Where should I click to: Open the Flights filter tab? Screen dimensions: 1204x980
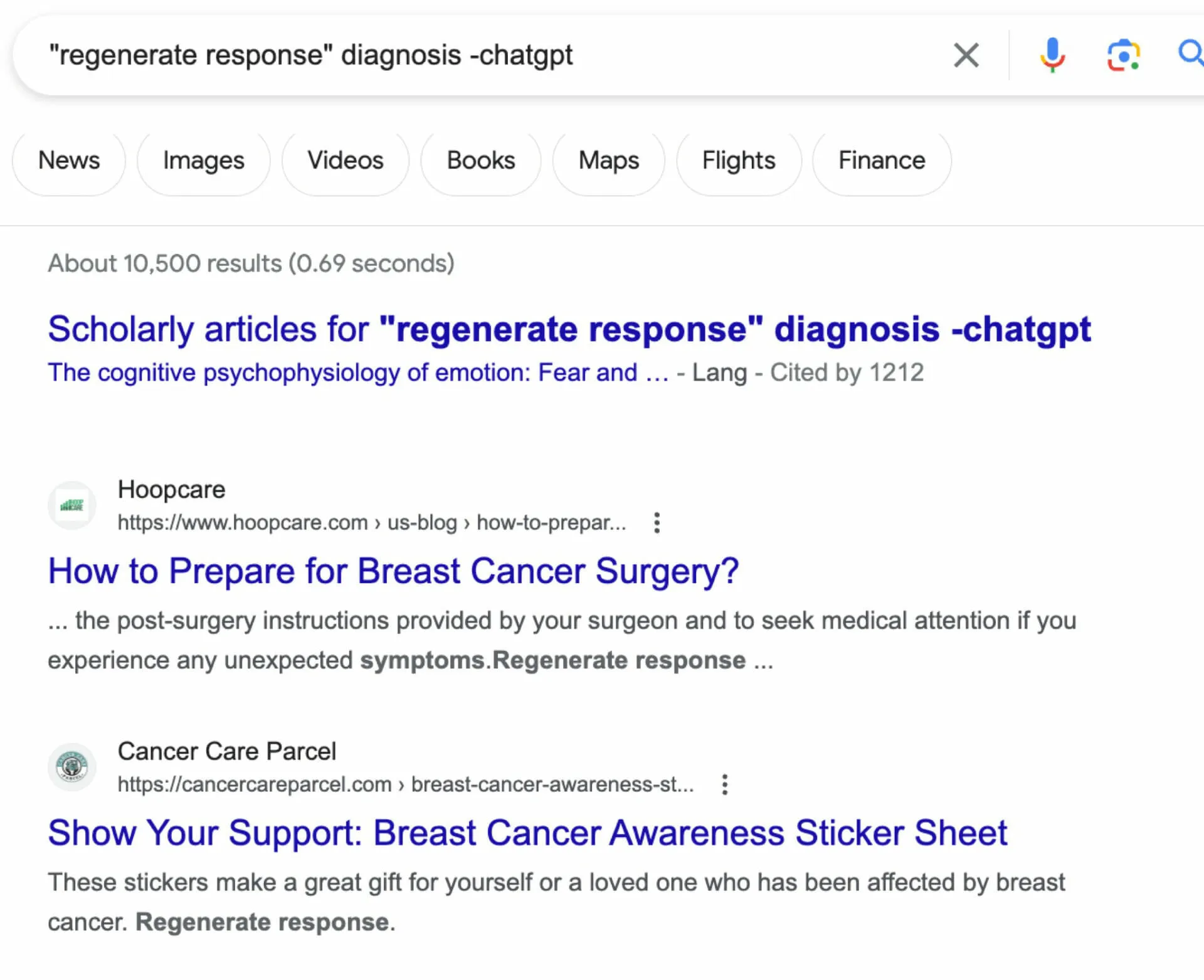click(739, 161)
